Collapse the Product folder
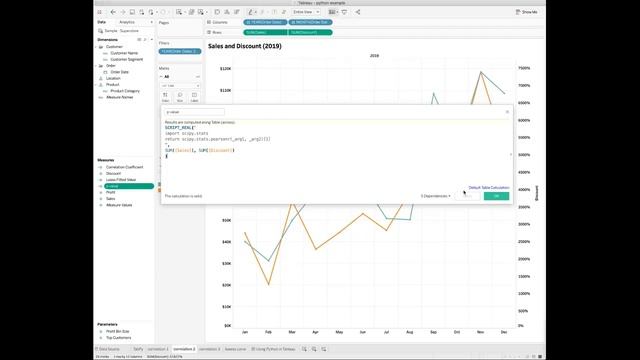Image resolution: width=640 pixels, height=360 pixels. 97,84
